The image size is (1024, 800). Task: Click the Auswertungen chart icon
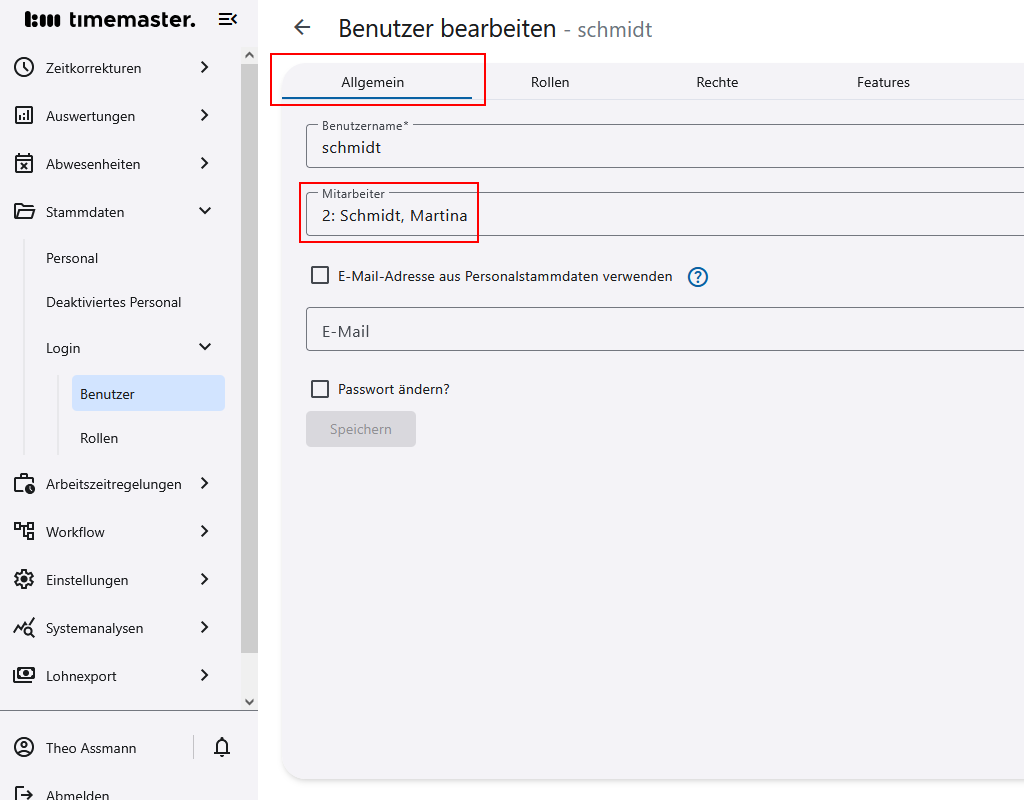24,116
